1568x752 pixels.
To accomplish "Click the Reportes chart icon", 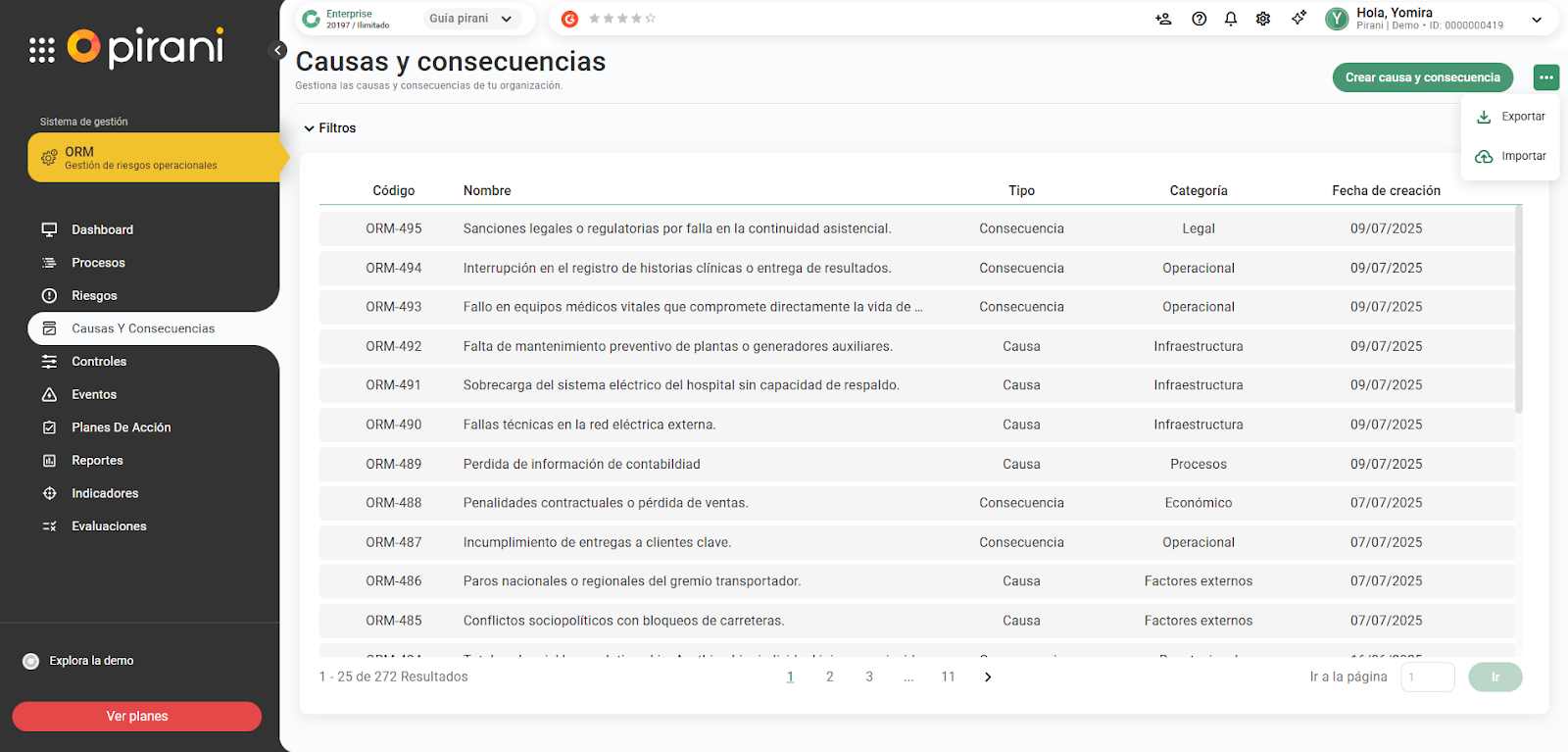I will pyautogui.click(x=49, y=461).
